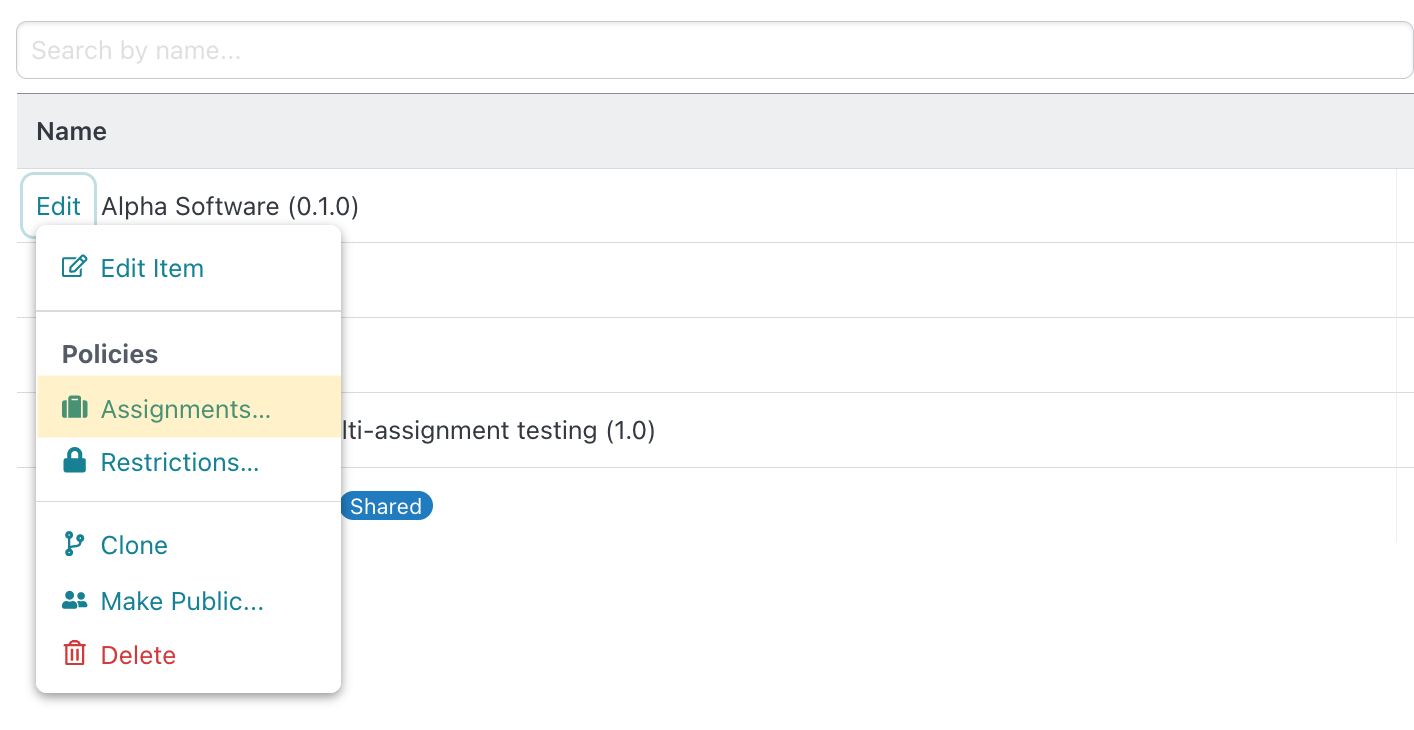Click the Name column header
Screen dimensions: 1414x730
coord(71,131)
